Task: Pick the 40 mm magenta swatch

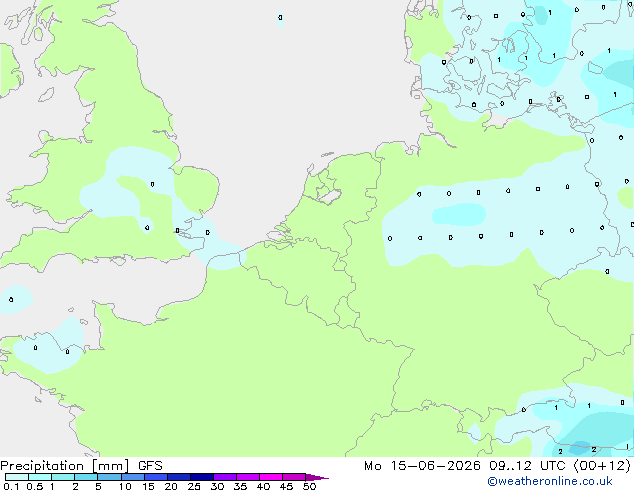Action: 271,477
